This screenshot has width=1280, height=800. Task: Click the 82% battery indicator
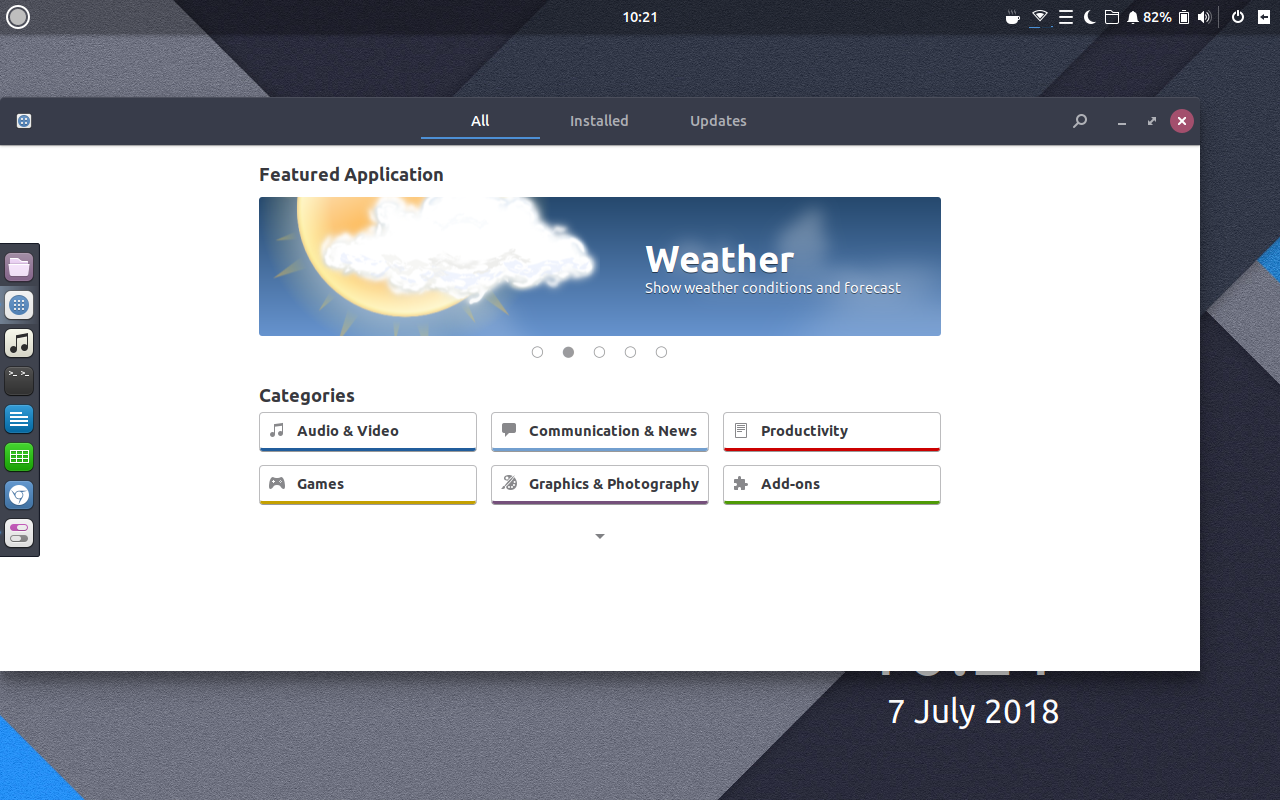(1166, 17)
